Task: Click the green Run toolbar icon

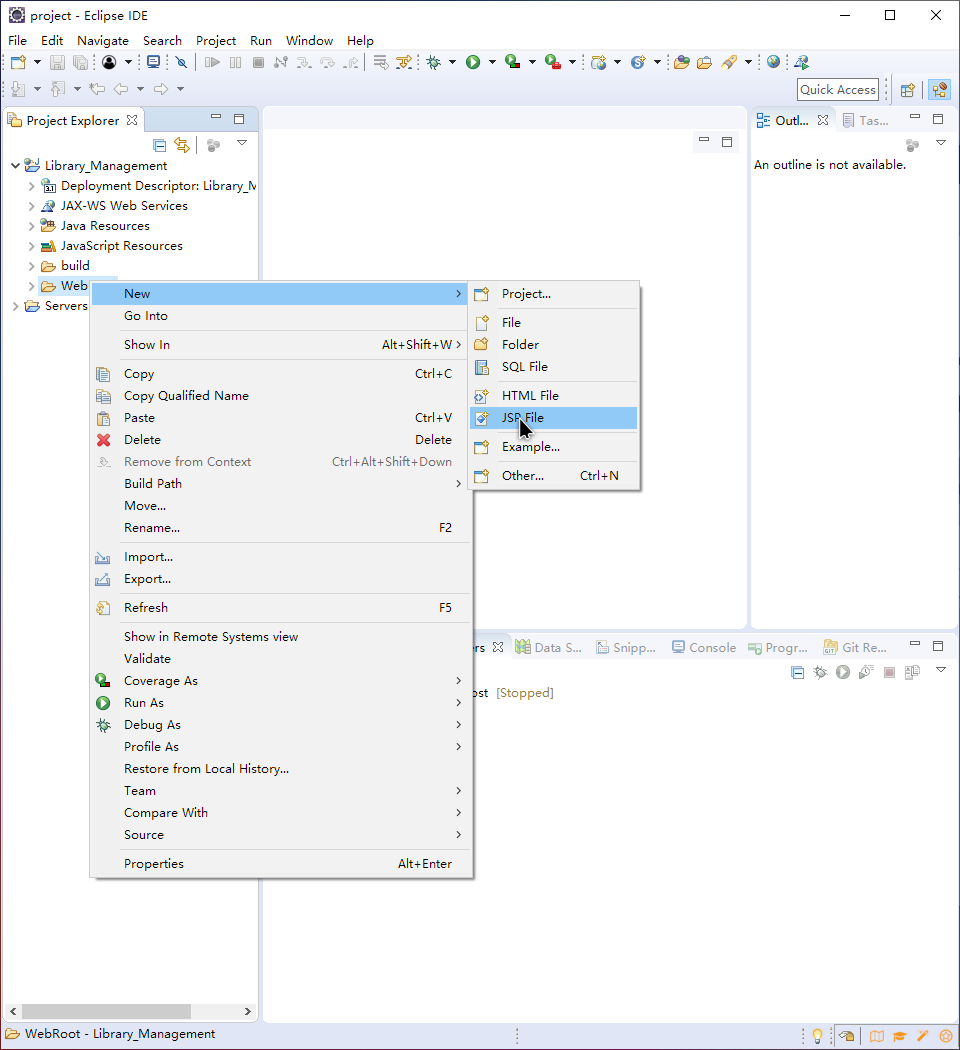Action: [x=473, y=62]
